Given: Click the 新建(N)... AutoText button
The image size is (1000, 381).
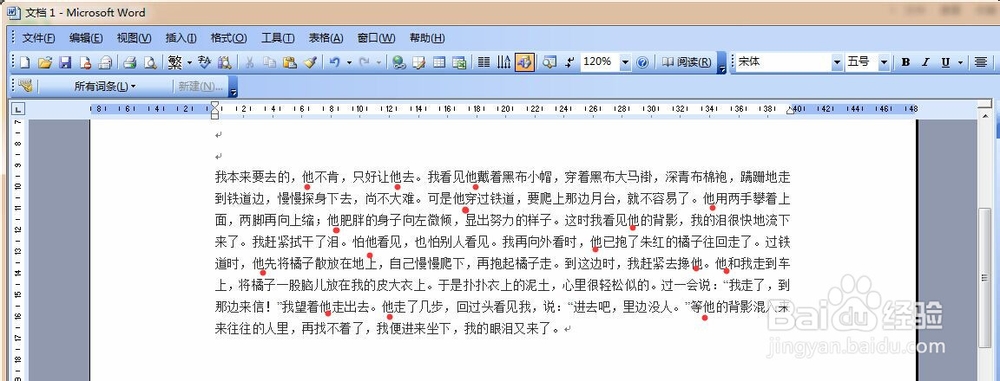Looking at the screenshot, I should tap(200, 86).
